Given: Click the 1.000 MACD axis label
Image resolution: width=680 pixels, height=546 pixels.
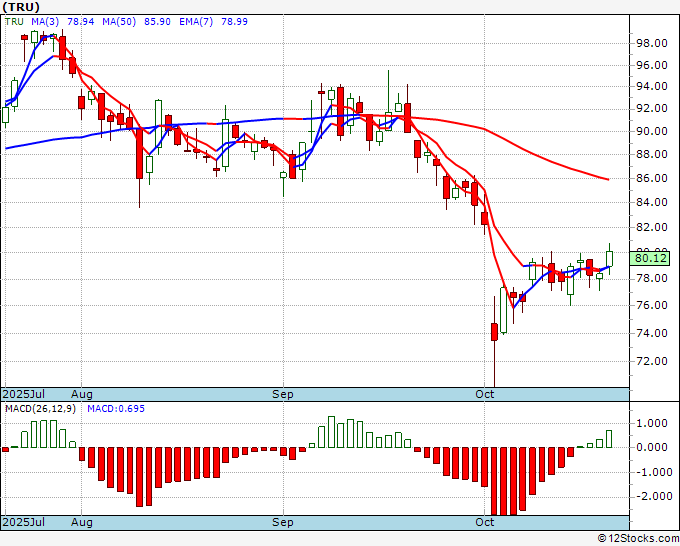Looking at the screenshot, I should [654, 423].
